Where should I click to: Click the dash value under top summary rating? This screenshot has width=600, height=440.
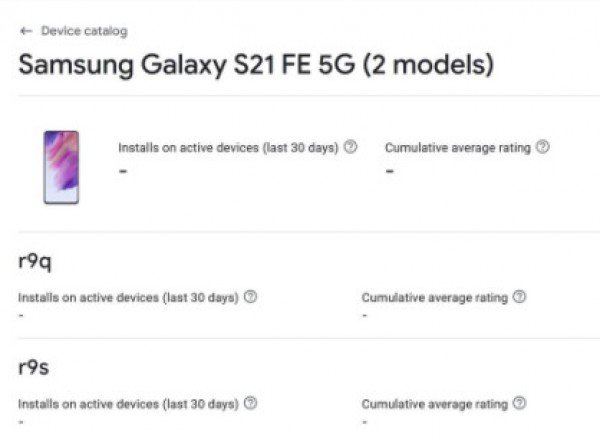390,171
